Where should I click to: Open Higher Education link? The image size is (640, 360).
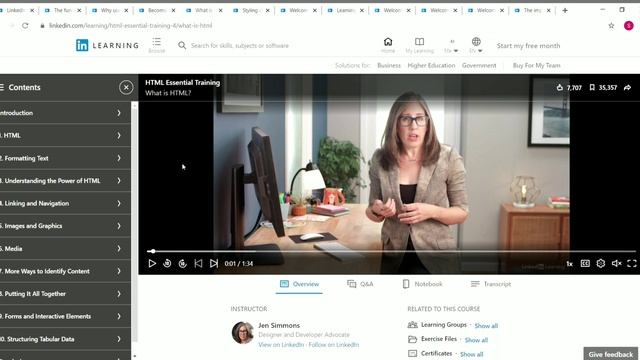431,65
